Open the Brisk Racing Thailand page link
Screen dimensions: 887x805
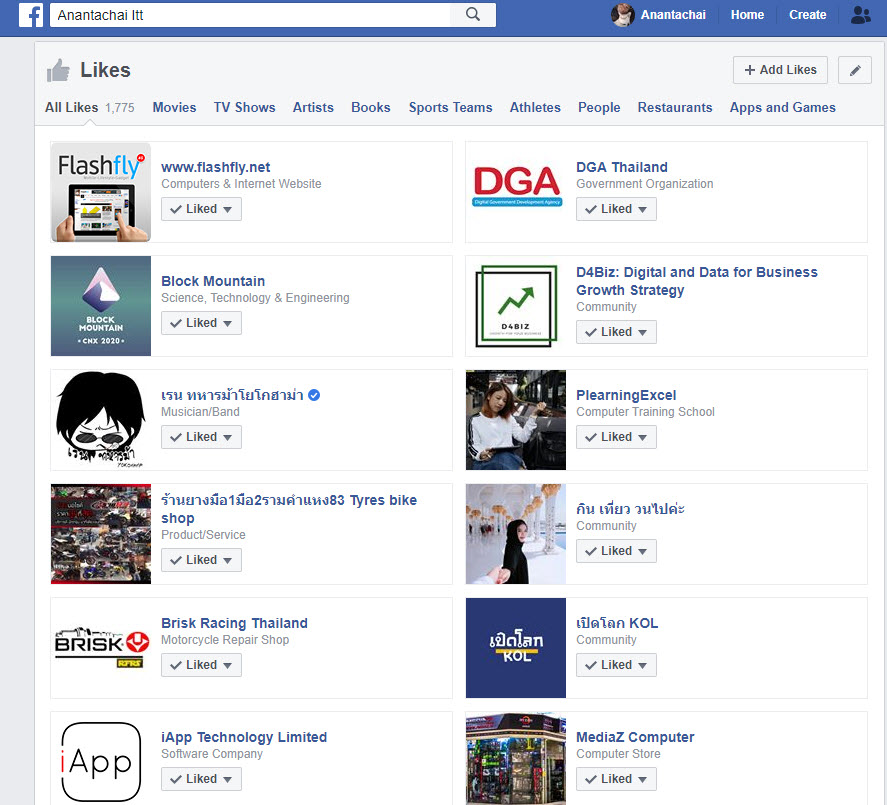coord(234,623)
